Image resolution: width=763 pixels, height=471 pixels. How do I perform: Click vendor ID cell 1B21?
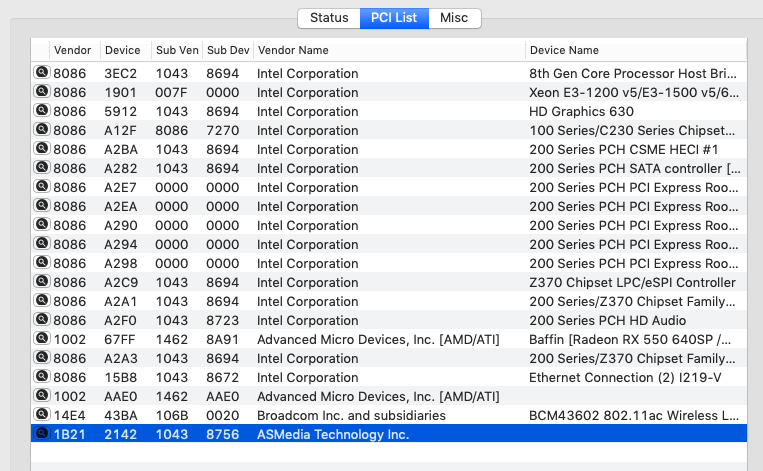click(70, 435)
